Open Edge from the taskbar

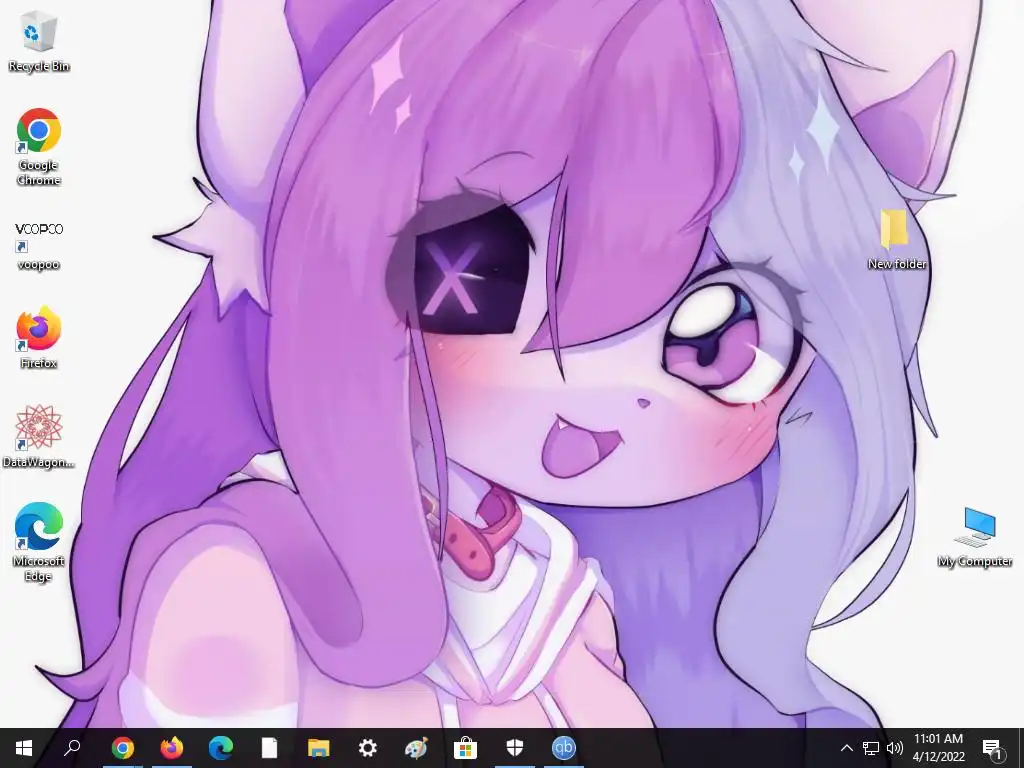point(221,748)
